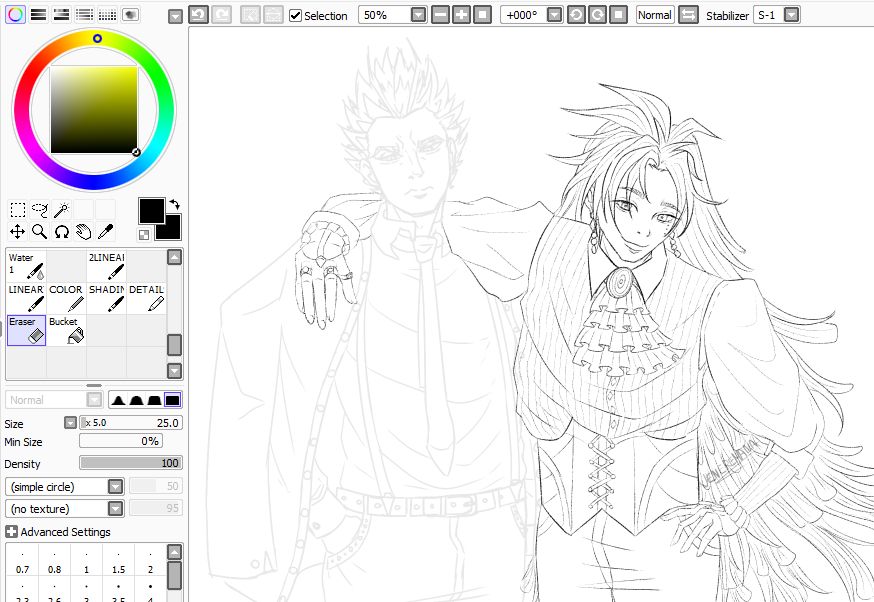
Task: Toggle the HSV slider panel
Action: [x=61, y=14]
